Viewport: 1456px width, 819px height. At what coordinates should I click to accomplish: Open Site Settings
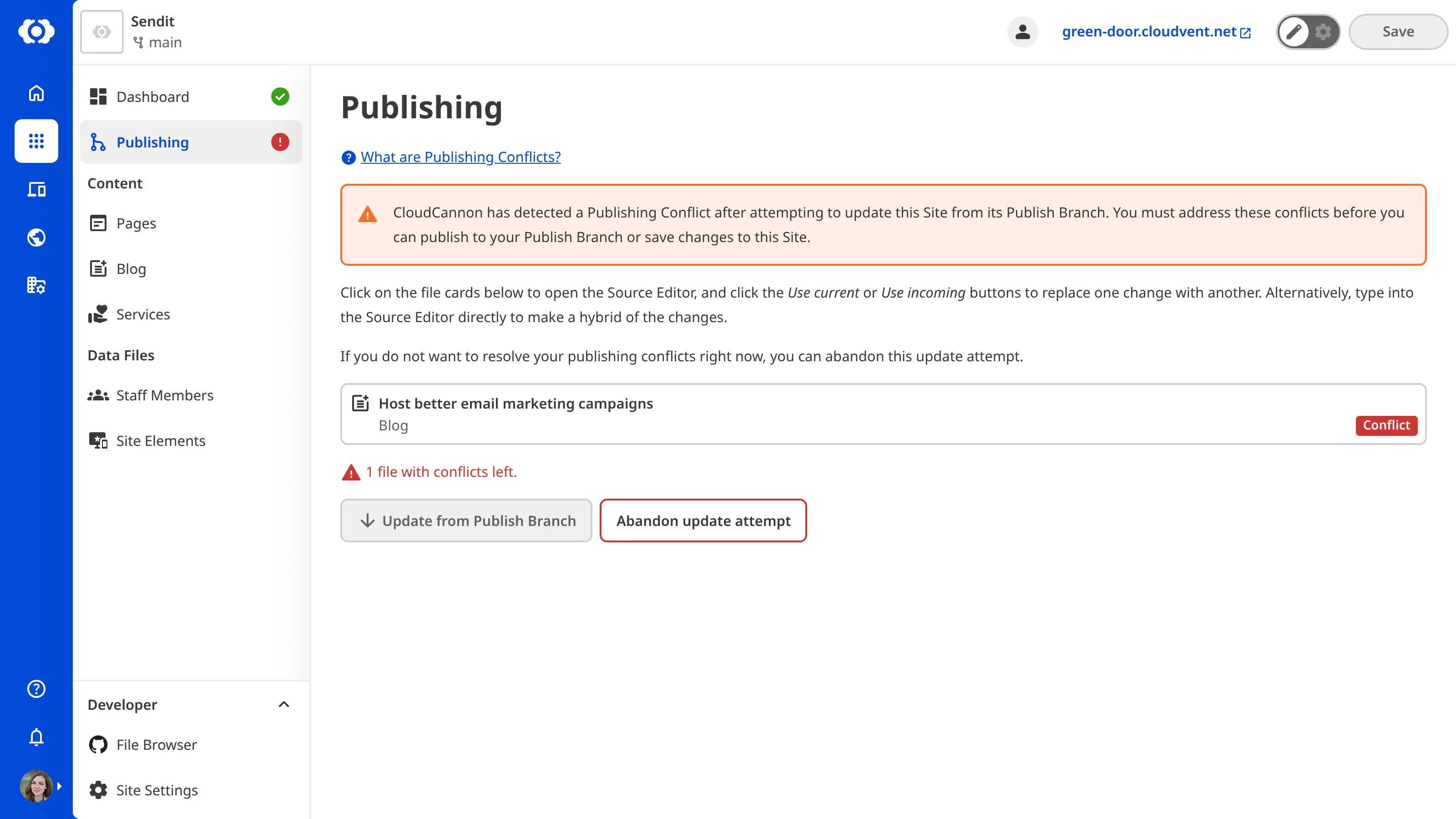coord(191,790)
